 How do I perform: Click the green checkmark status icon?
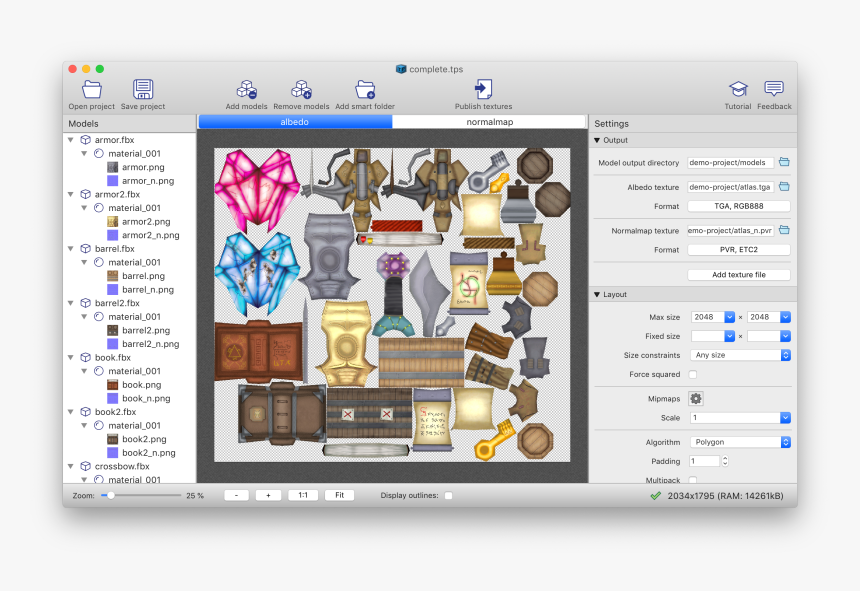[x=655, y=496]
